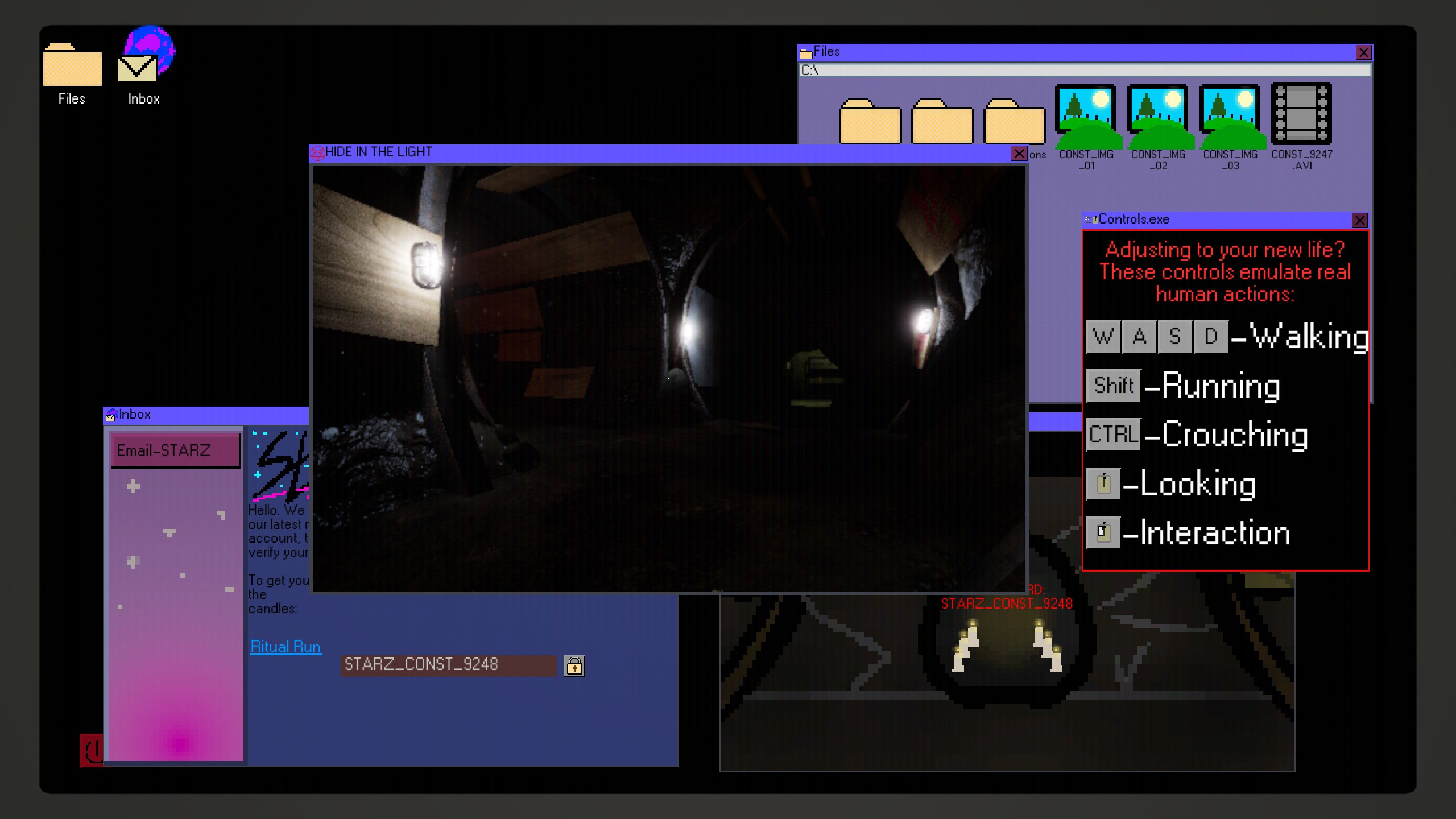Close the Controls.exe window
1456x819 pixels.
pos(1359,220)
